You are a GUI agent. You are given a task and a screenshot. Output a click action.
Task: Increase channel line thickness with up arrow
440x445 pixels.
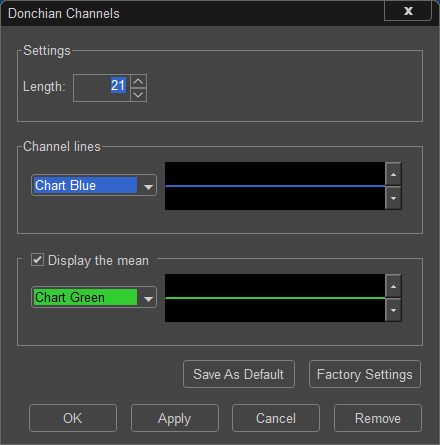[x=393, y=174]
